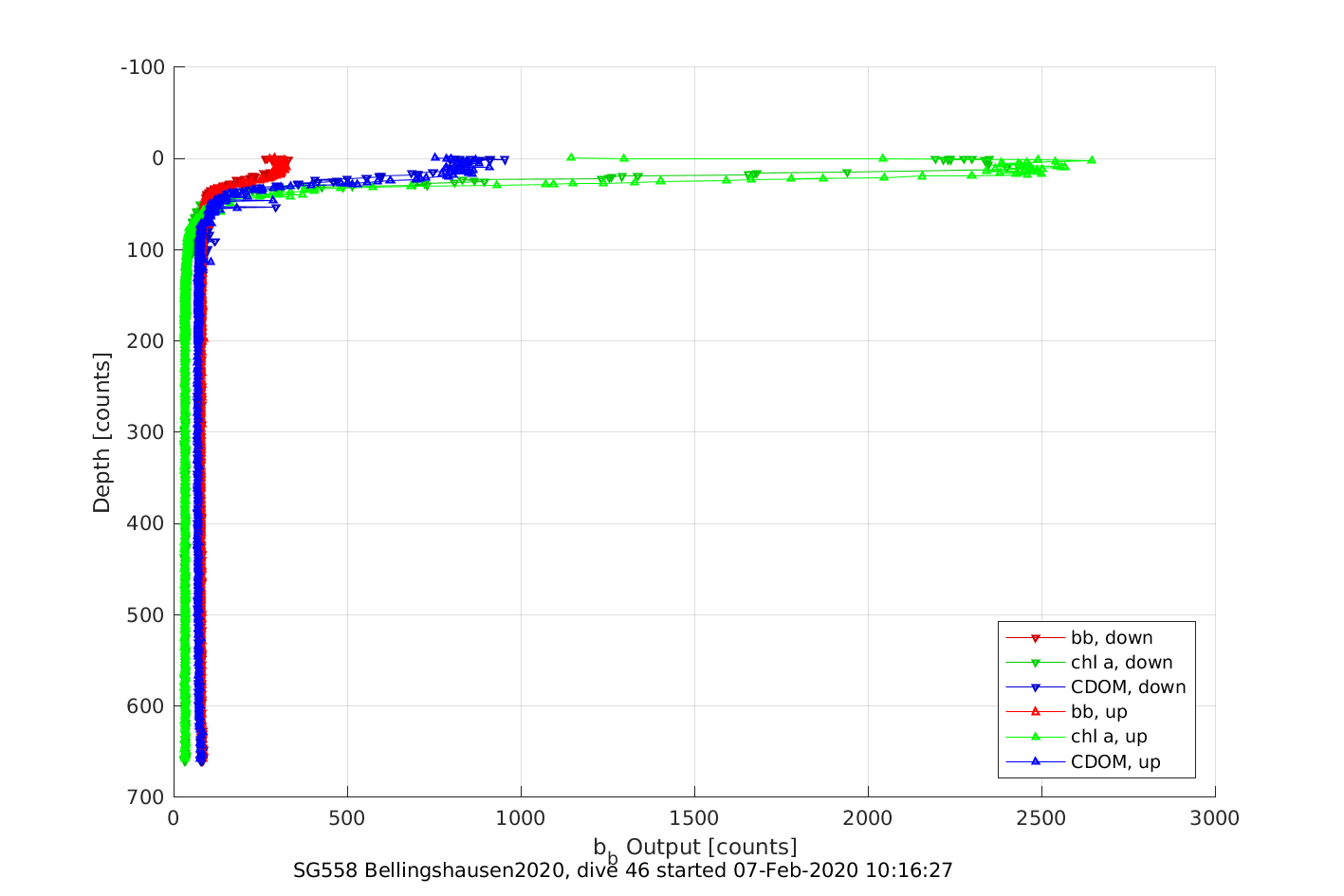Image resolution: width=1344 pixels, height=896 pixels.
Task: Click the x-axis tick label 1000
Action: pyautogui.click(x=521, y=819)
